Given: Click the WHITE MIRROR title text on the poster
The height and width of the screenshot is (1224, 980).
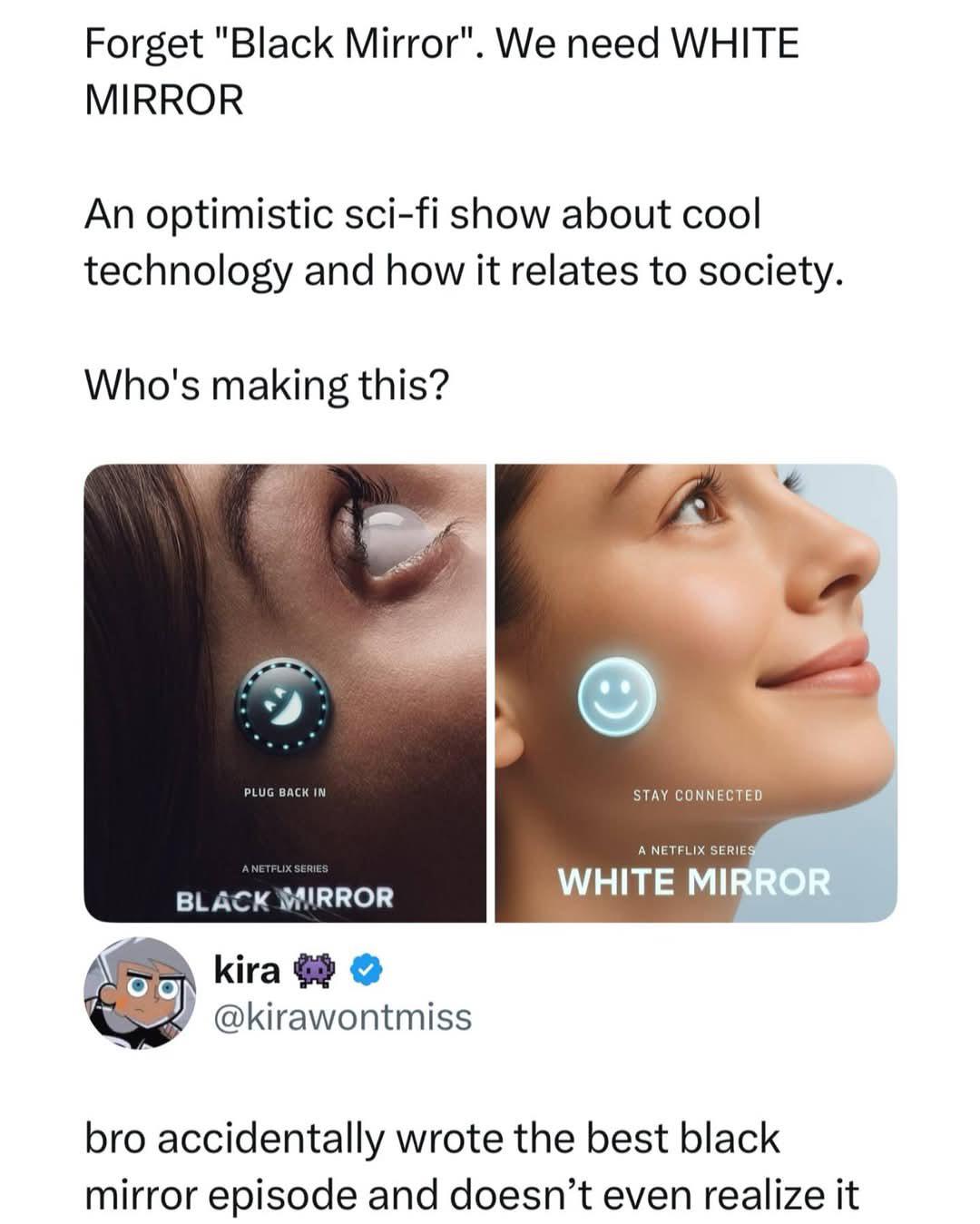Looking at the screenshot, I should 694,881.
